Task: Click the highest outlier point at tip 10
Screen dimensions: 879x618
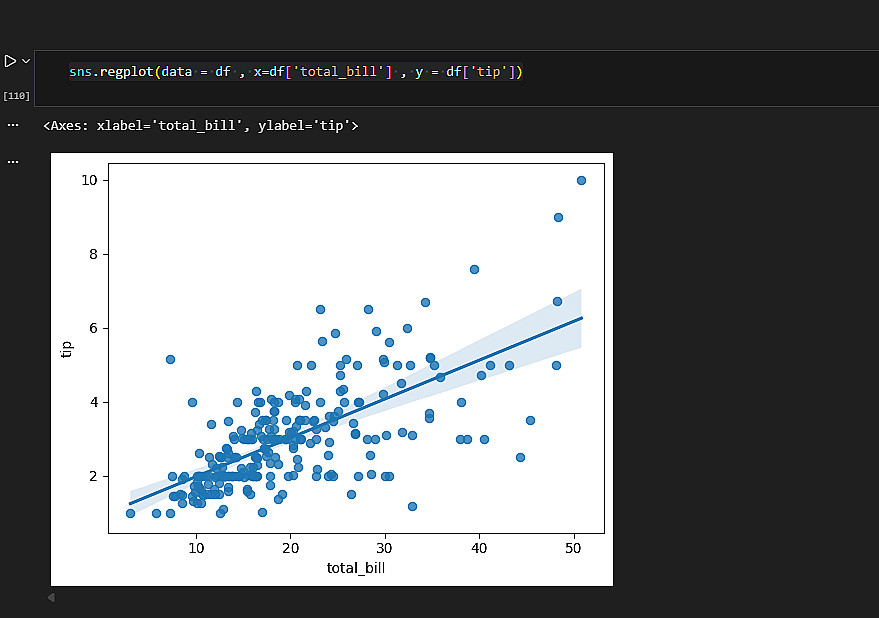Action: [x=581, y=180]
